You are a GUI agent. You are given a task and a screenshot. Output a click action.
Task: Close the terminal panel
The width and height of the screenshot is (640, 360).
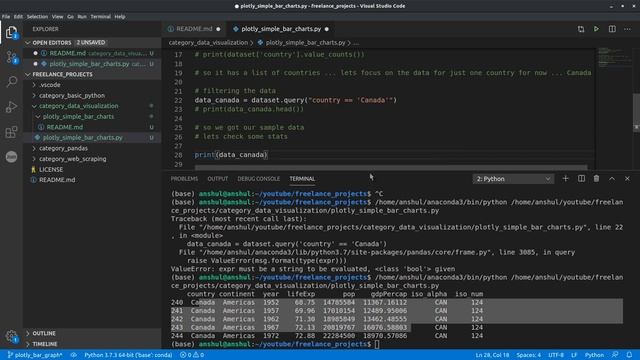pos(627,179)
